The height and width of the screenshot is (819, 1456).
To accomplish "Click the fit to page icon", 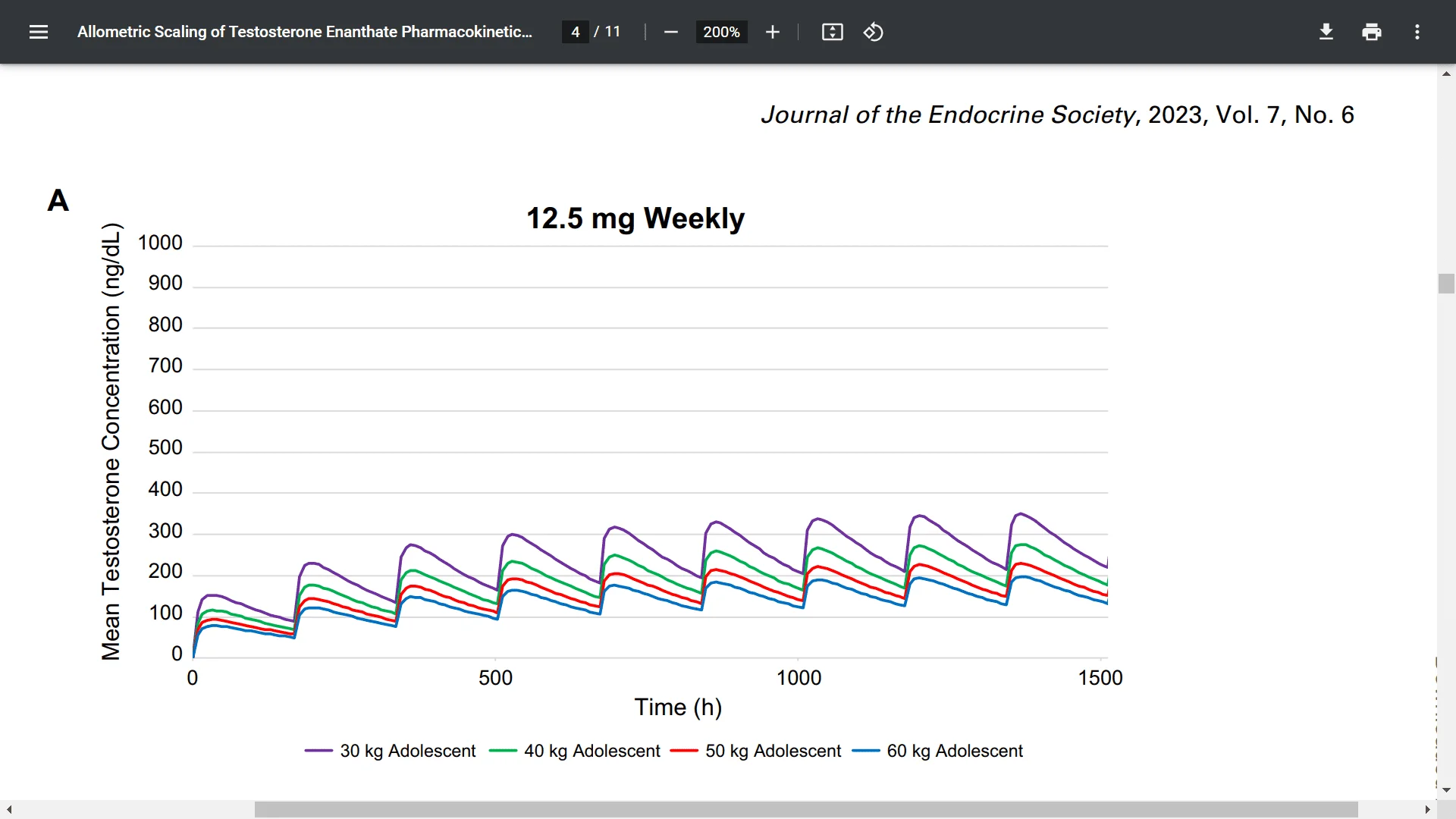I will click(832, 32).
